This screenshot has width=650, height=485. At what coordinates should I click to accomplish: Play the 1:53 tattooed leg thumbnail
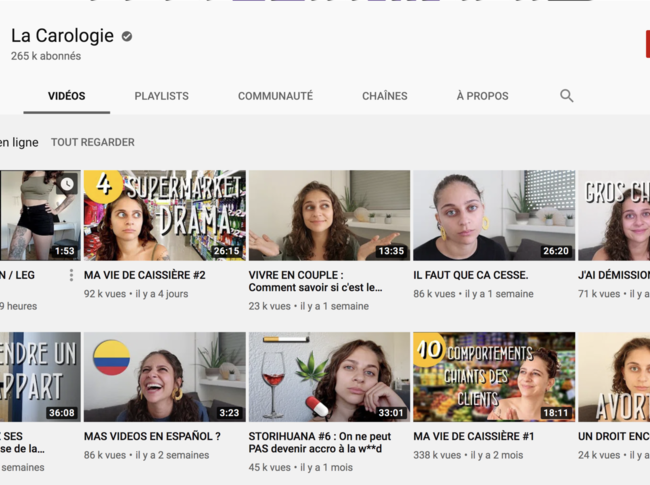coord(40,215)
